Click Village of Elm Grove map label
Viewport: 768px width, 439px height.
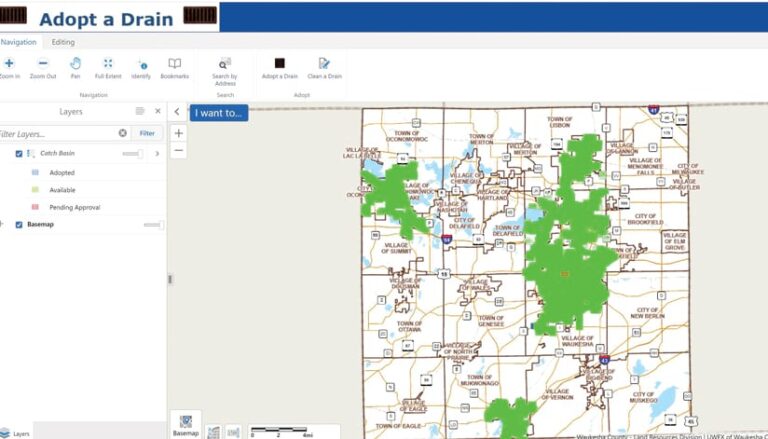coord(674,242)
